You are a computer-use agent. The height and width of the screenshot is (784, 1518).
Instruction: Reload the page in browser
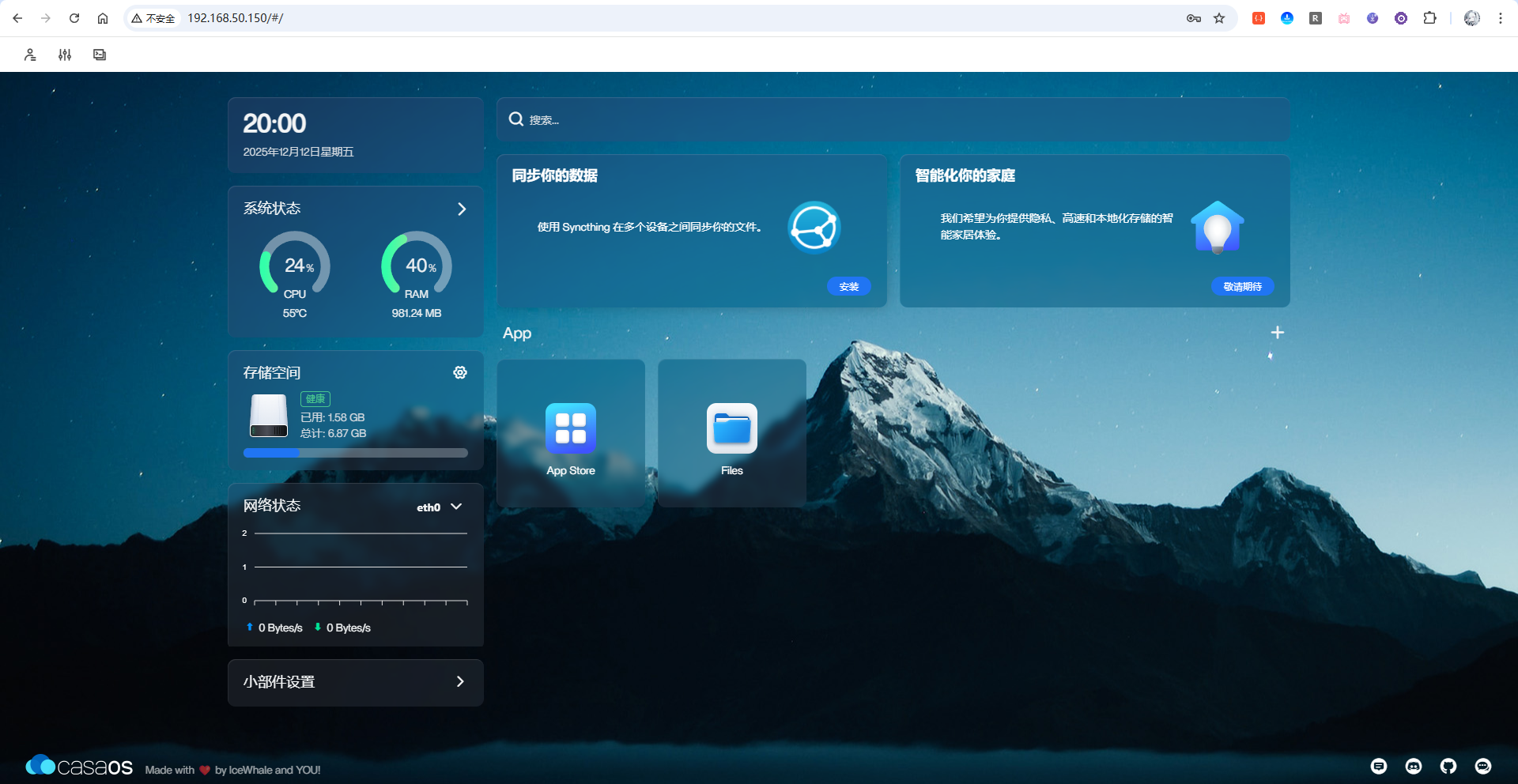[x=74, y=18]
